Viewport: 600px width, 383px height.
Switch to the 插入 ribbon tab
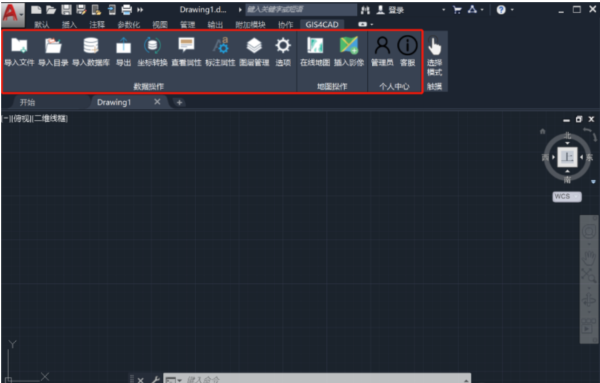coord(69,25)
